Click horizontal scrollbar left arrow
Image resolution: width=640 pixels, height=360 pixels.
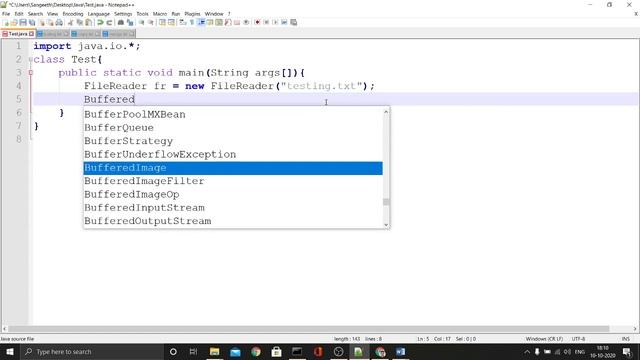pyautogui.click(x=4, y=329)
